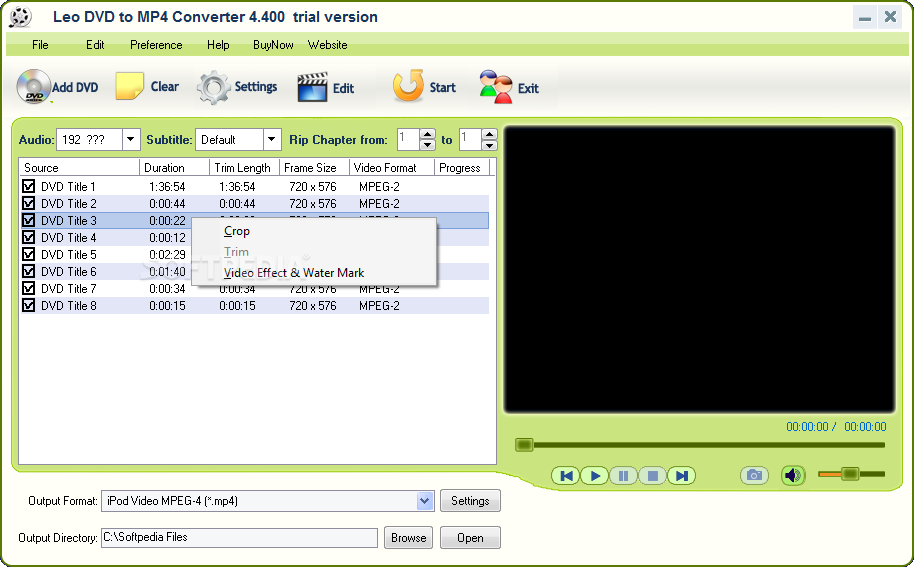Click the Browse button
The width and height of the screenshot is (914, 567).
[408, 537]
